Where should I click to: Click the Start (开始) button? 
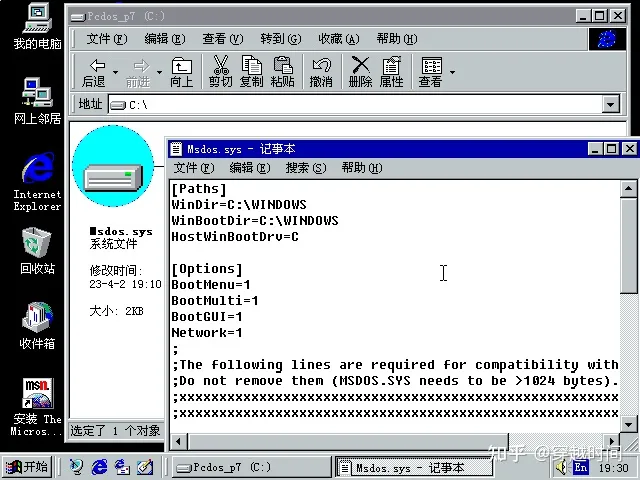point(27,467)
